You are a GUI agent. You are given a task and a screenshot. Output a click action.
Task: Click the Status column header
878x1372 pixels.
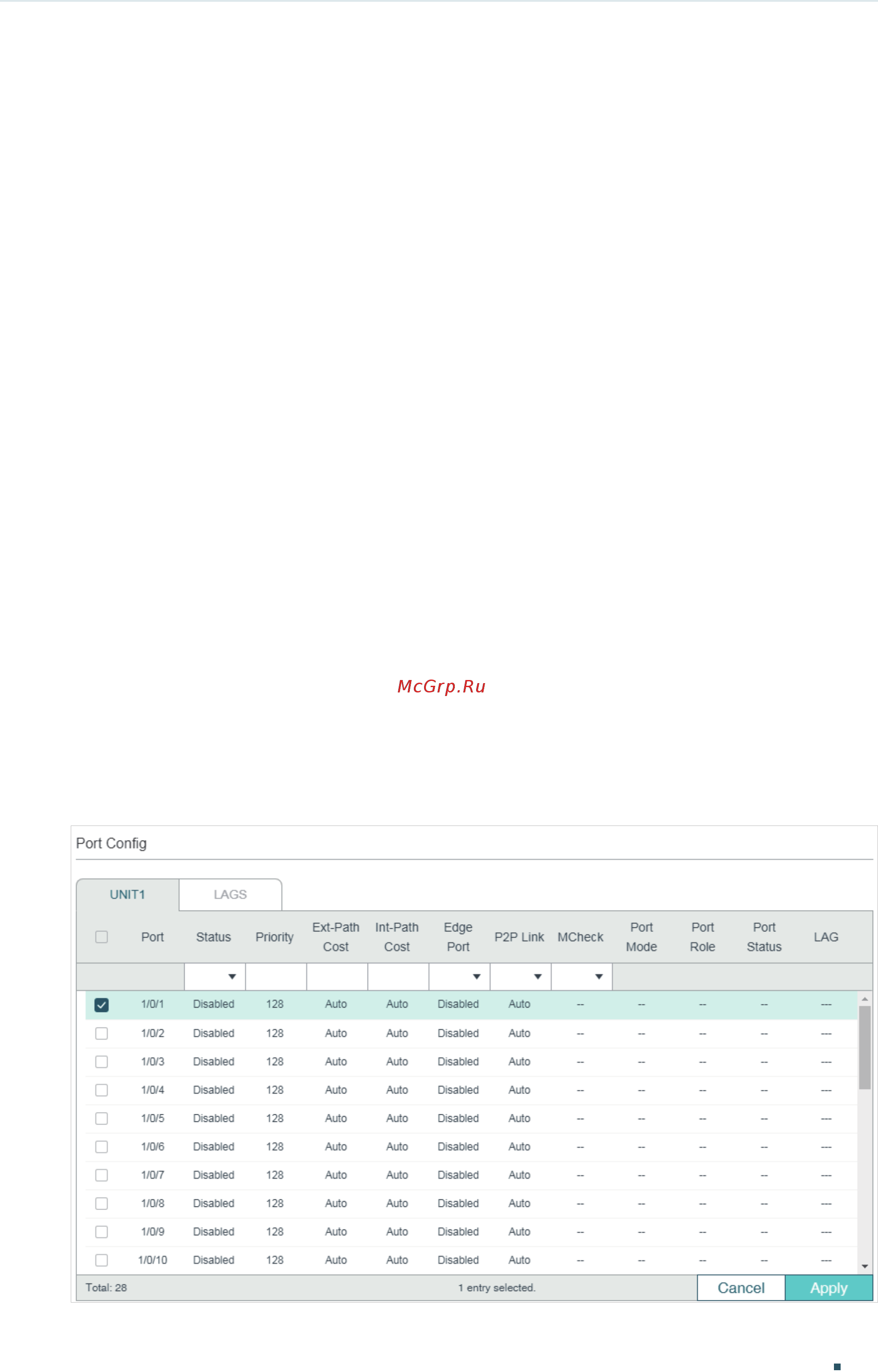pyautogui.click(x=214, y=937)
